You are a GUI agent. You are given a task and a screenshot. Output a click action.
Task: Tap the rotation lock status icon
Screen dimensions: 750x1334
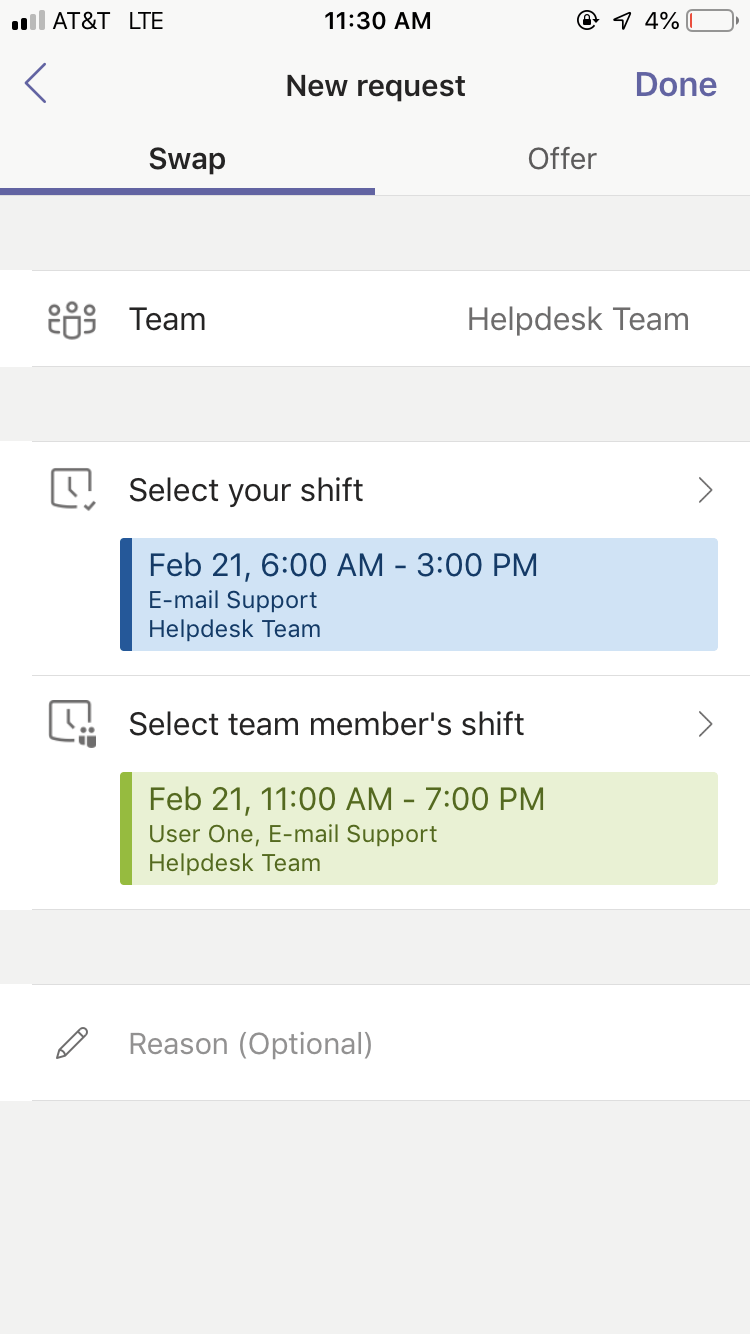(x=588, y=21)
